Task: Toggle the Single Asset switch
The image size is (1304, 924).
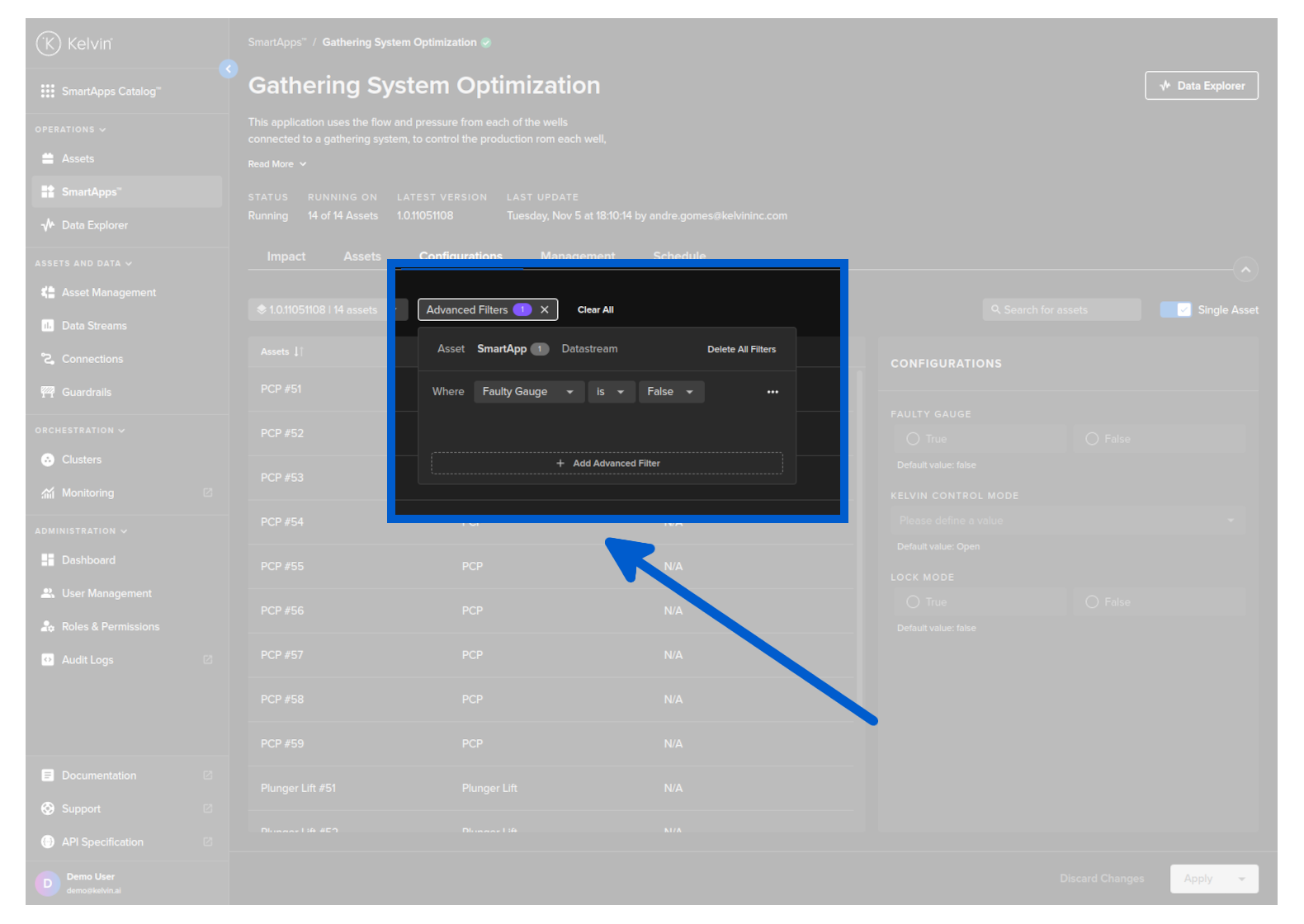Action: coord(1175,310)
